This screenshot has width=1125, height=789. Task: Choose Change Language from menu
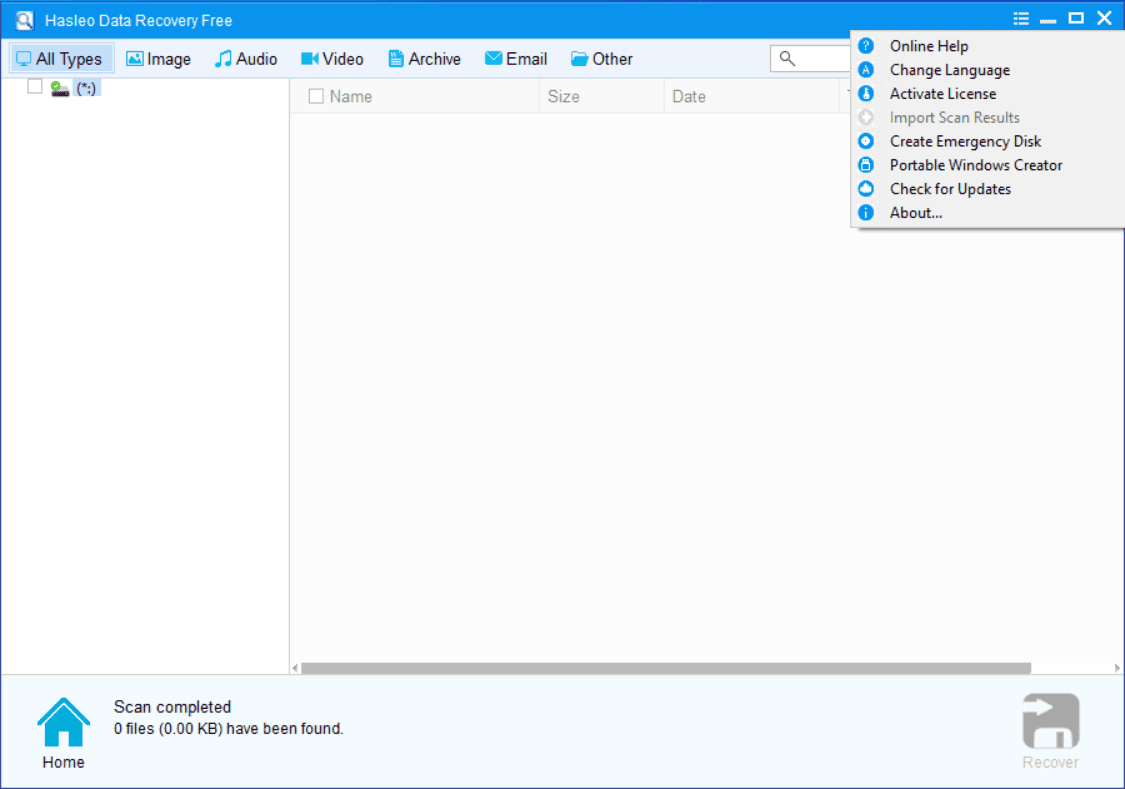949,70
